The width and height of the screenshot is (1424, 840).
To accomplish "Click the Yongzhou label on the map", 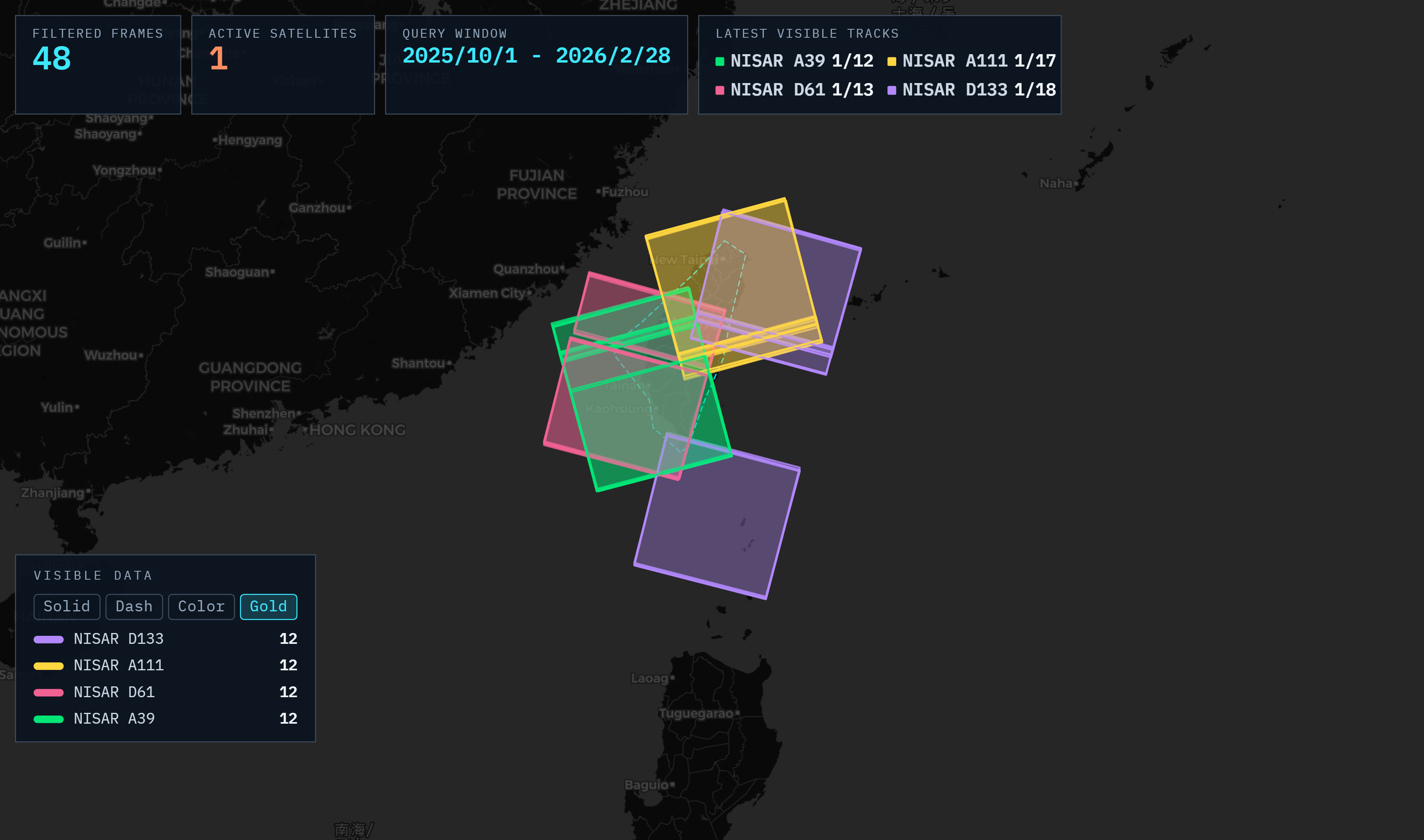I will point(124,170).
